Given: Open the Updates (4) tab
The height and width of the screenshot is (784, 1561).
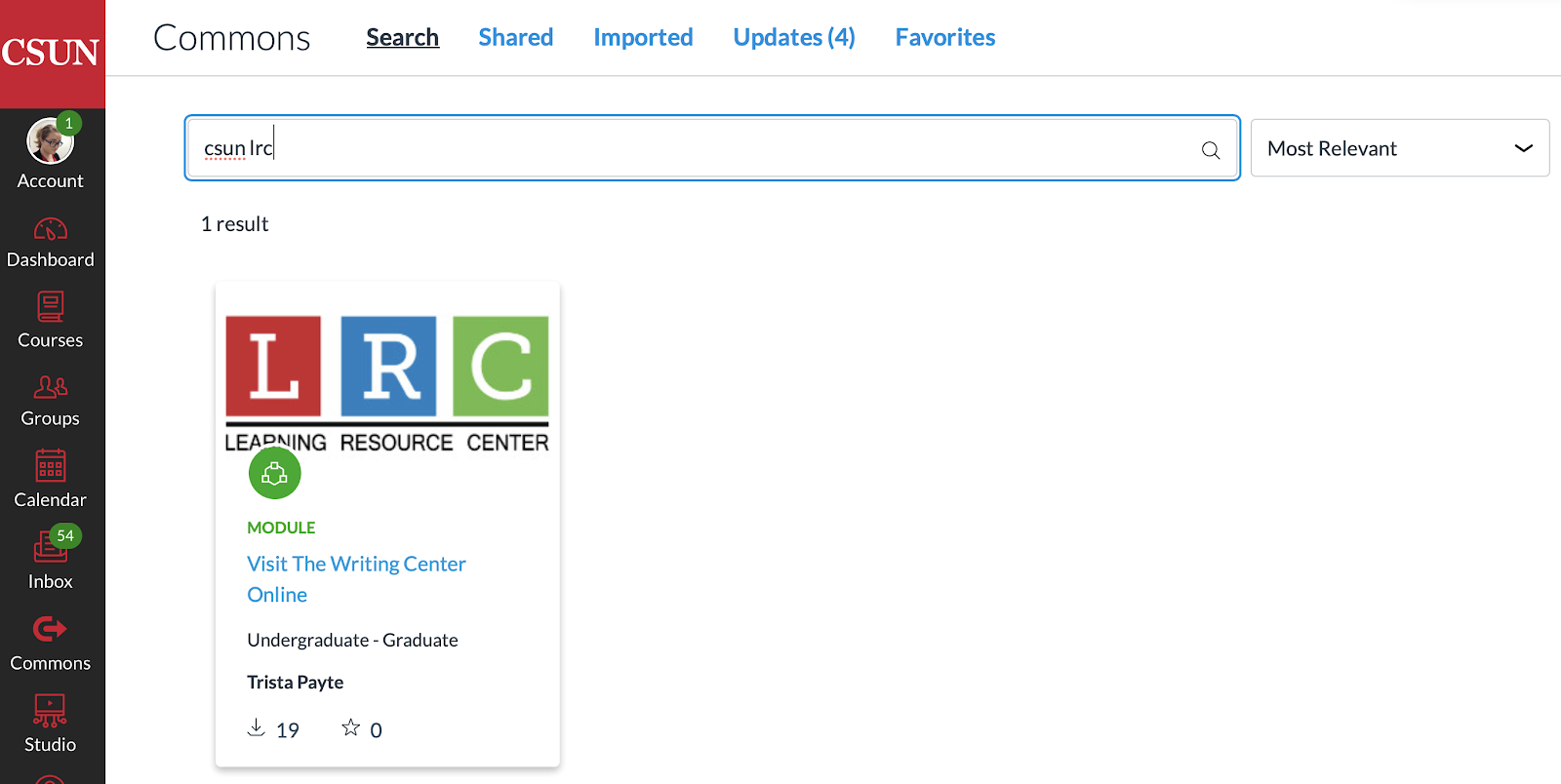Looking at the screenshot, I should 794,37.
